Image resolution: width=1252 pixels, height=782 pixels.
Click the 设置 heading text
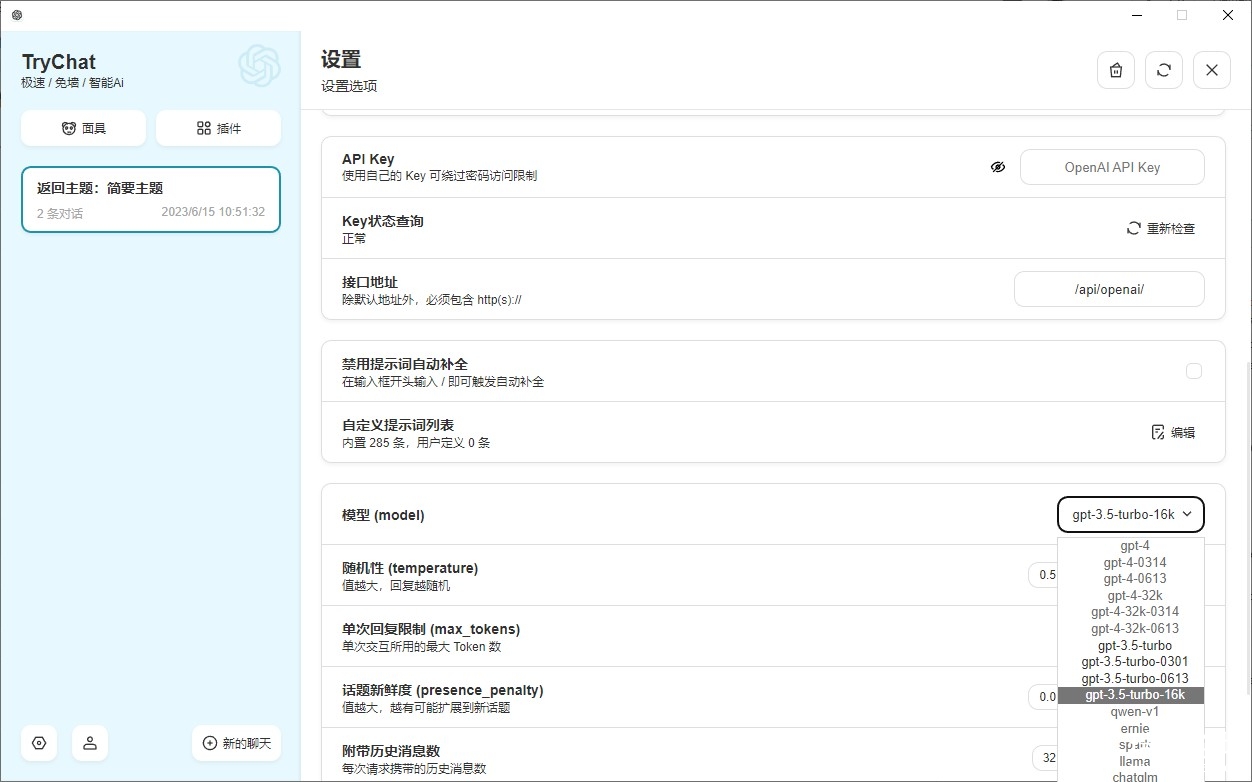[341, 60]
